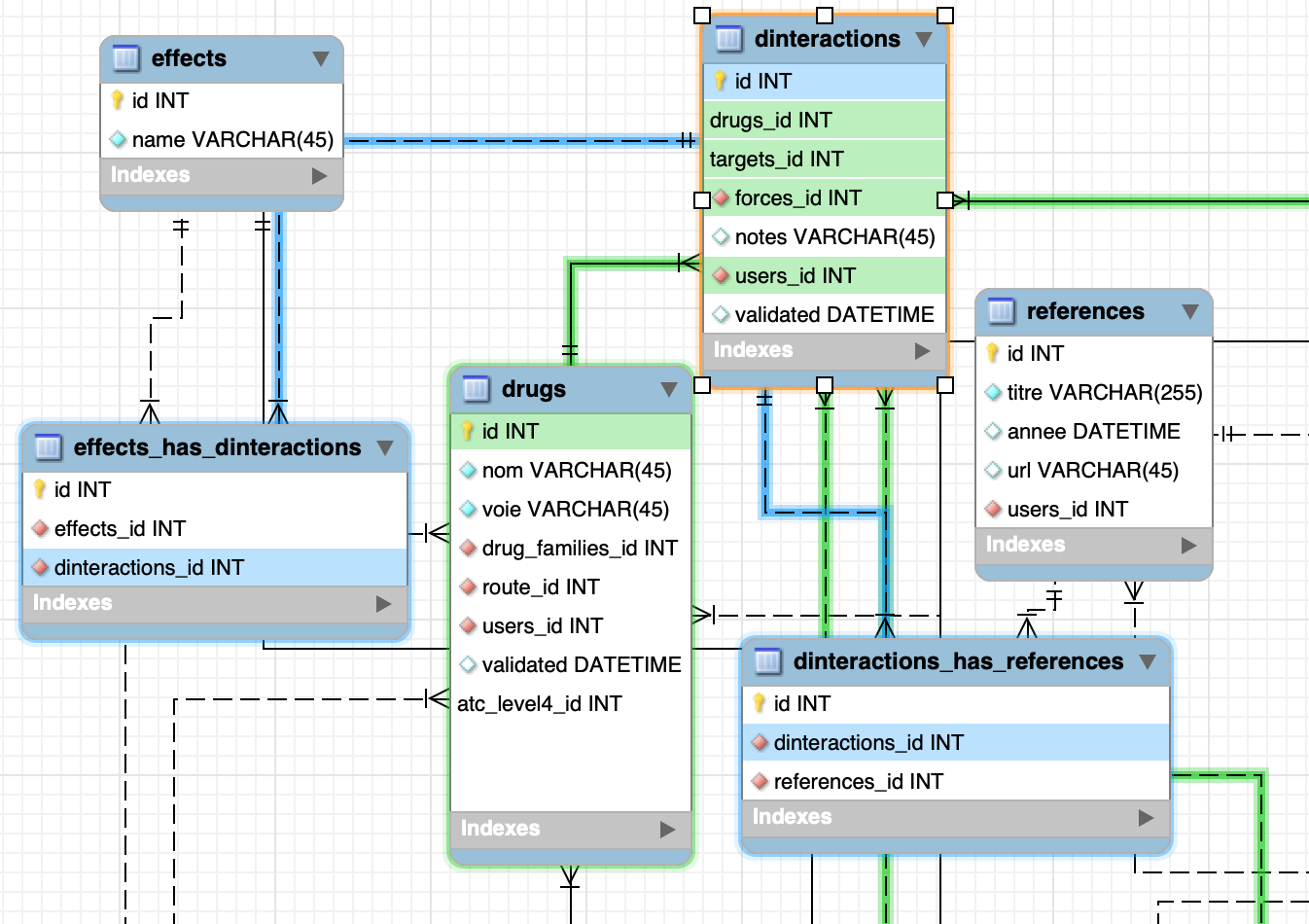1309x924 pixels.
Task: Click the drugs table icon
Action: (477, 390)
